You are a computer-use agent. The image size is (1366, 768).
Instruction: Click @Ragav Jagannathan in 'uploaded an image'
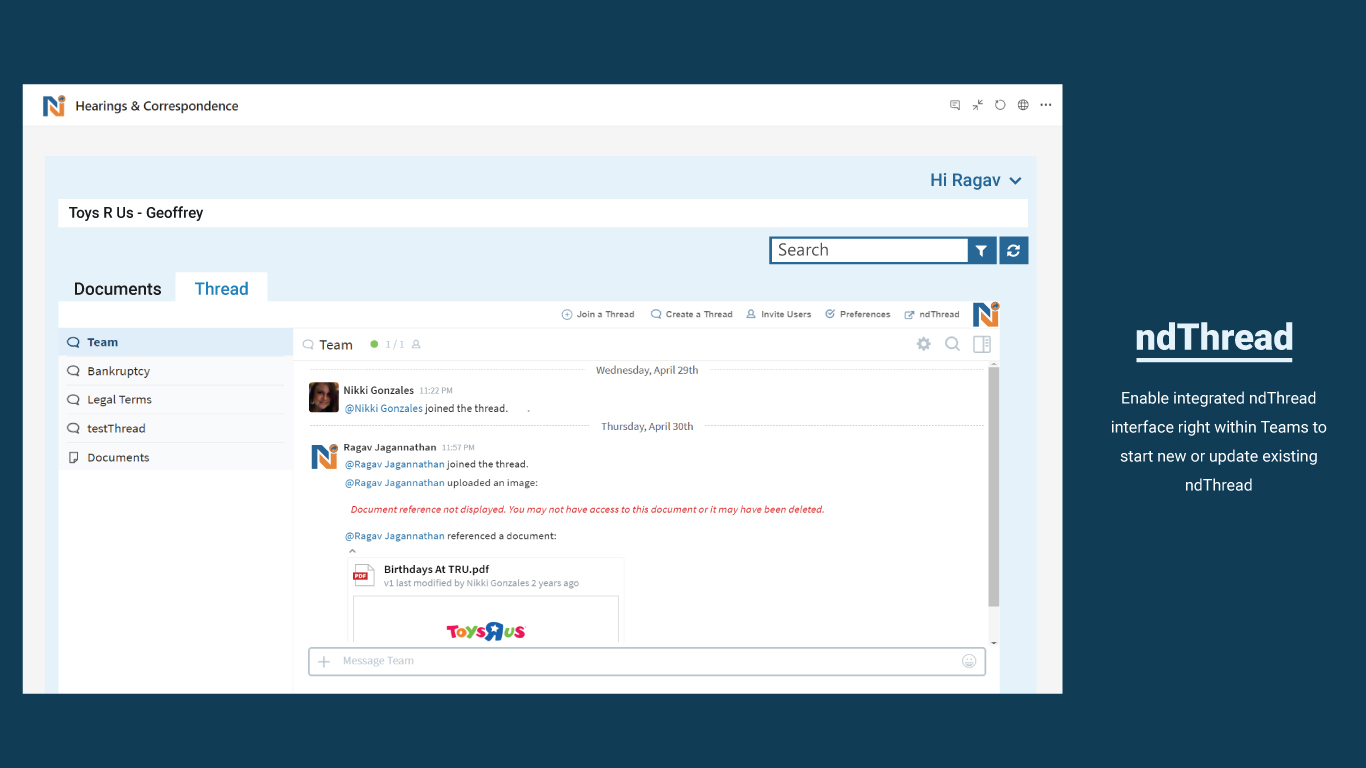395,482
